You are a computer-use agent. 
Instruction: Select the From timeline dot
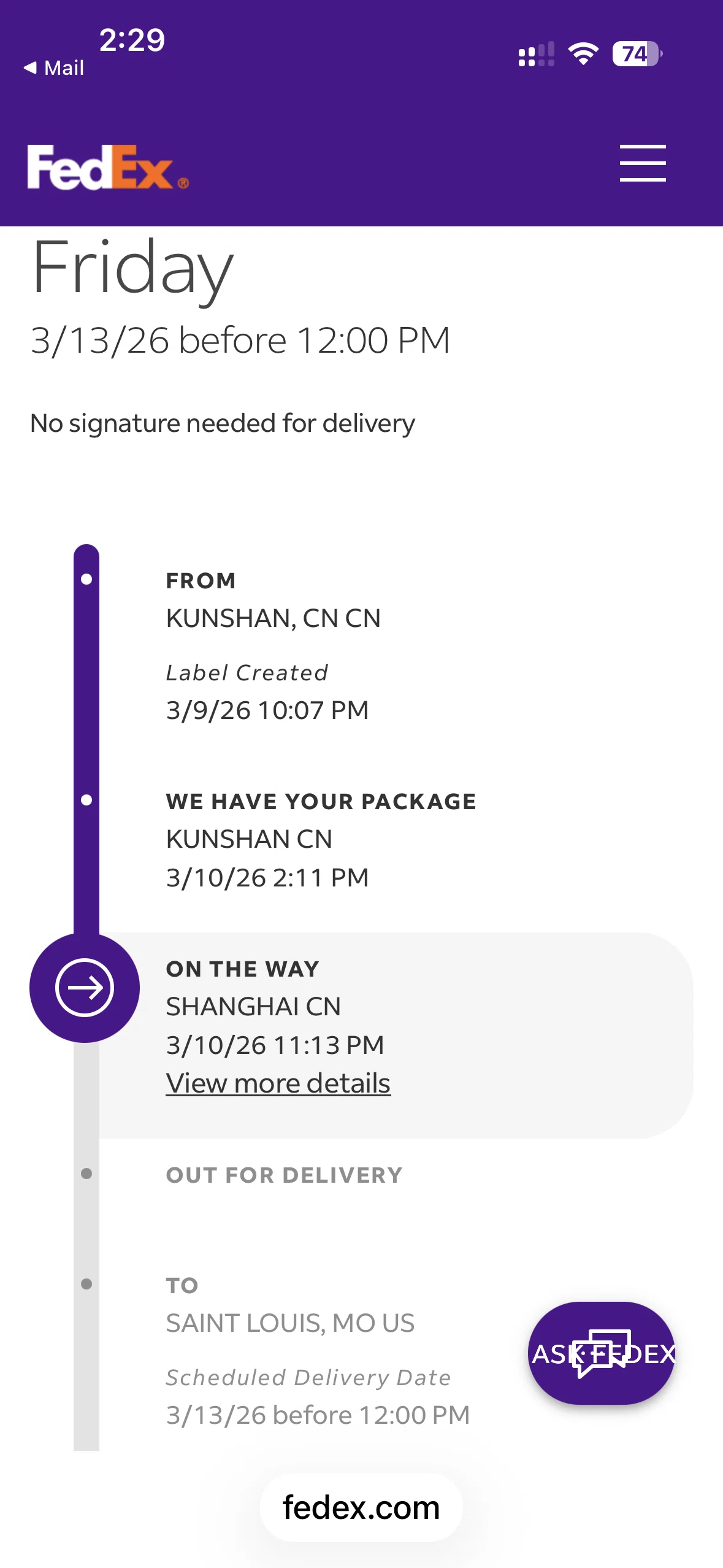(86, 579)
